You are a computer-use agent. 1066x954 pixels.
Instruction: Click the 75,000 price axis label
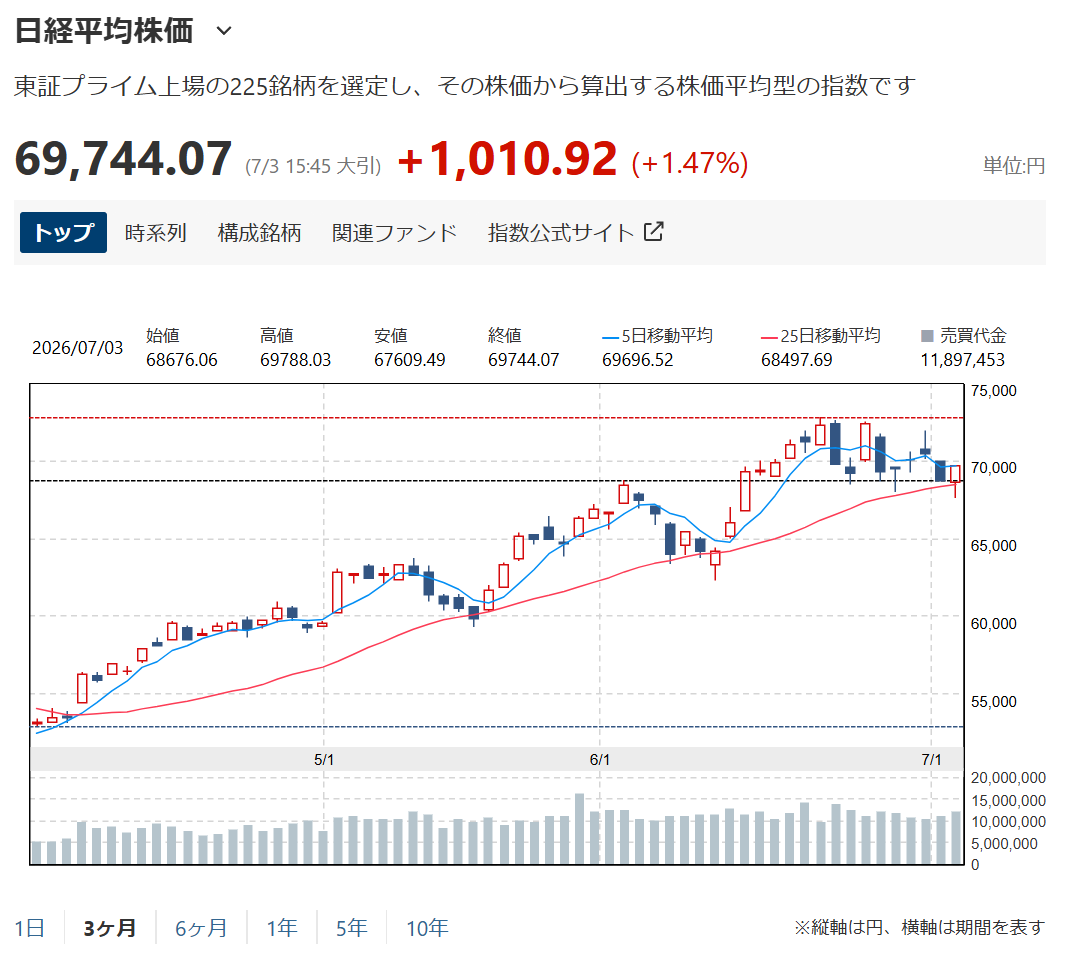tap(993, 390)
